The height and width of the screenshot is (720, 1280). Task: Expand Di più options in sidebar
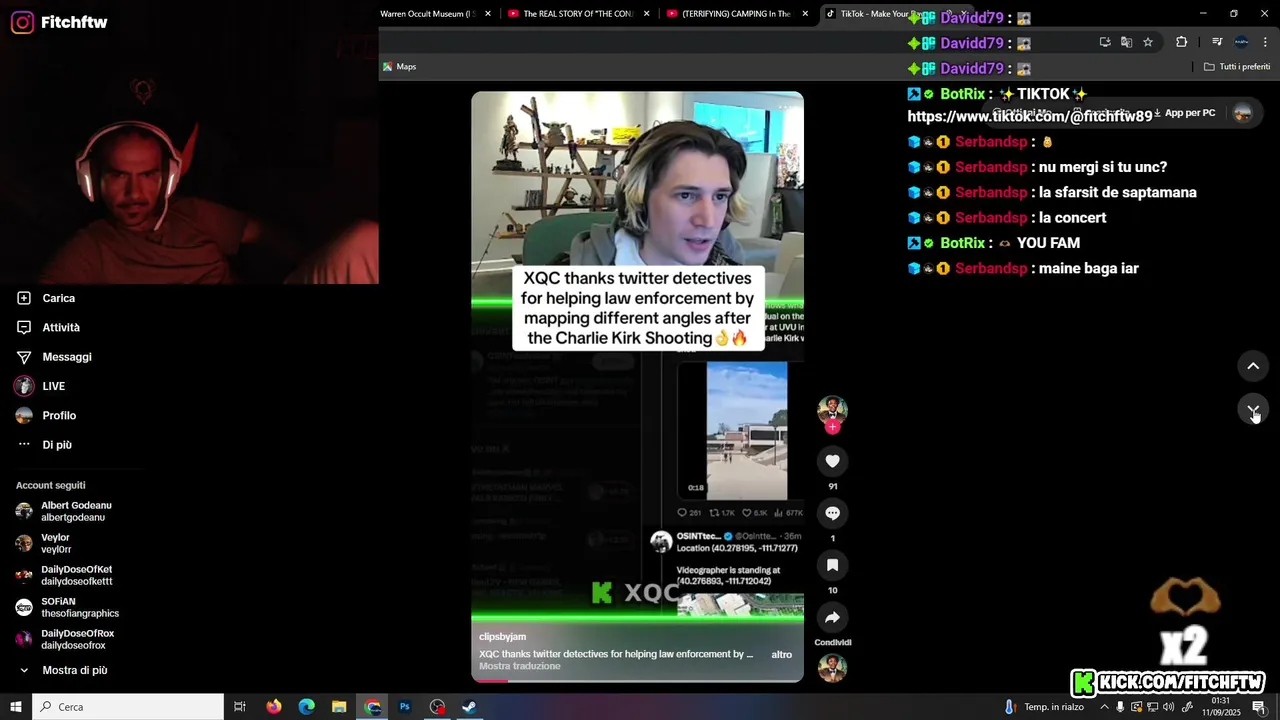(x=45, y=445)
